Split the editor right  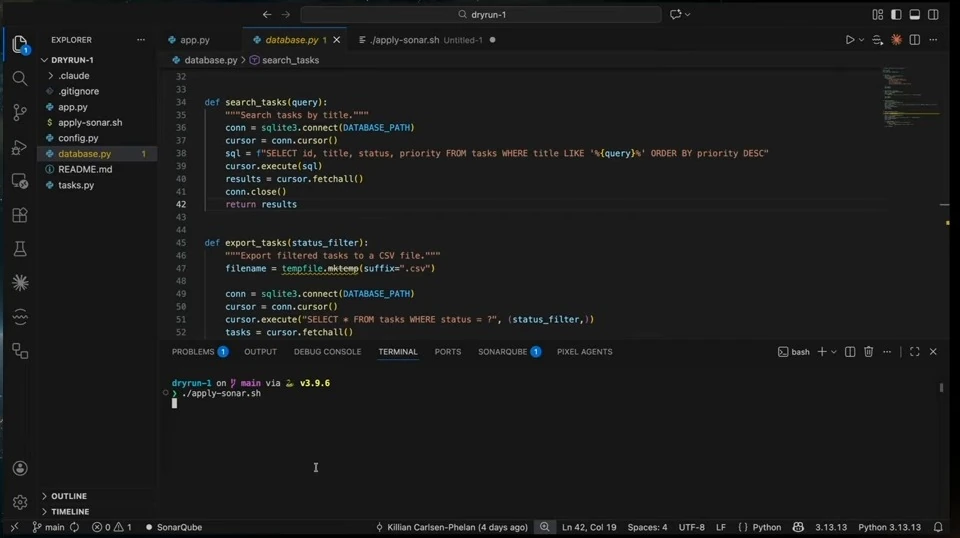coord(915,40)
